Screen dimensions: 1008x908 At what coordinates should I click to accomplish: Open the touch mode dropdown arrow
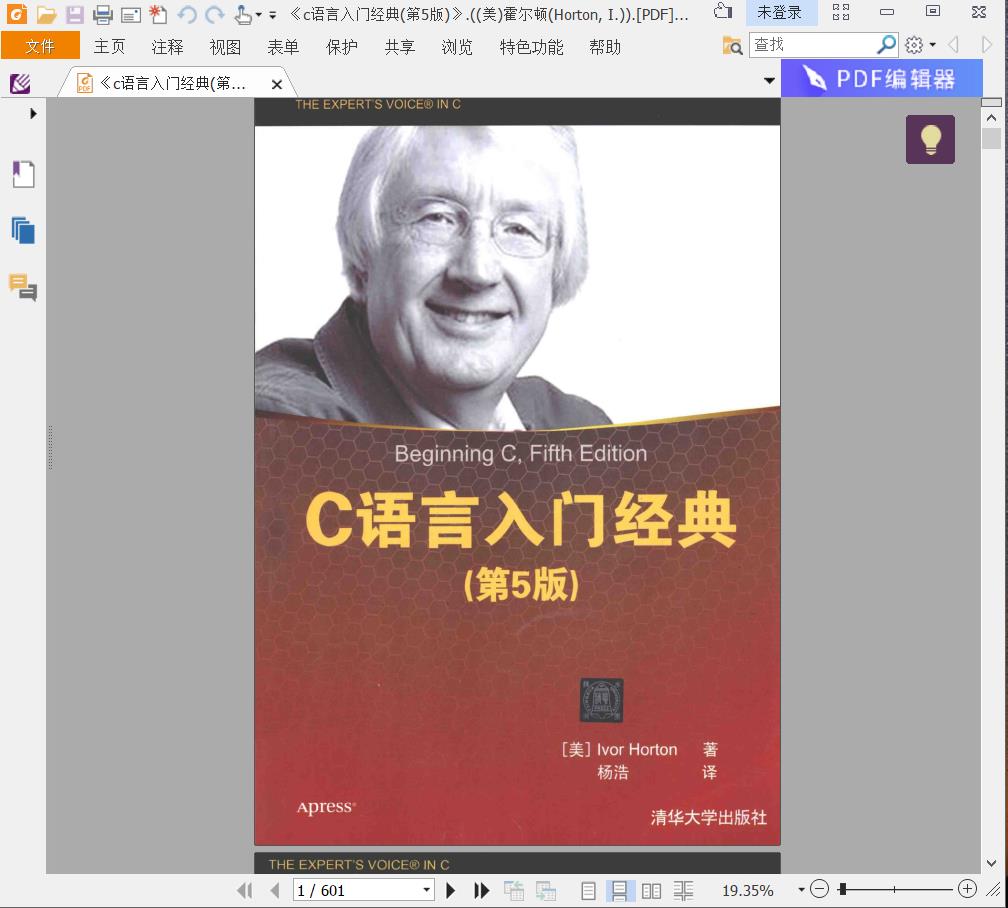click(258, 15)
